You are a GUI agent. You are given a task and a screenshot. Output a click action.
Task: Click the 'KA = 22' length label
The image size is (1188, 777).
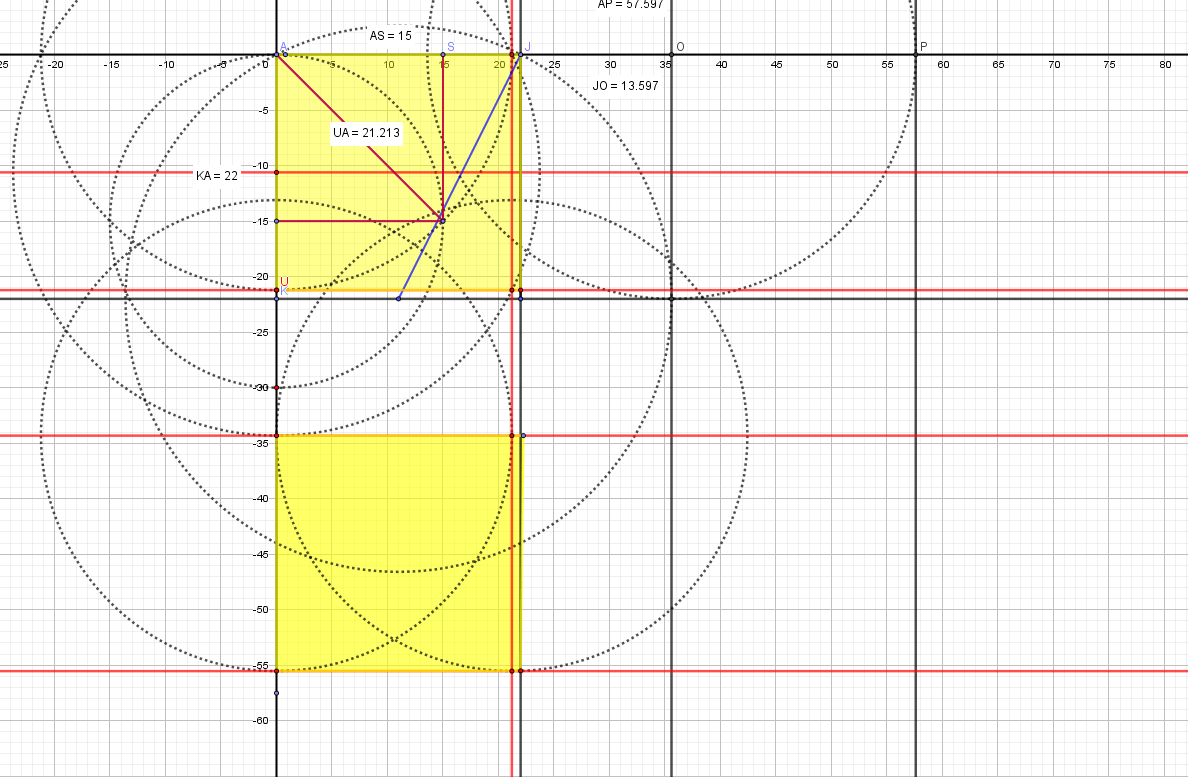(x=217, y=175)
